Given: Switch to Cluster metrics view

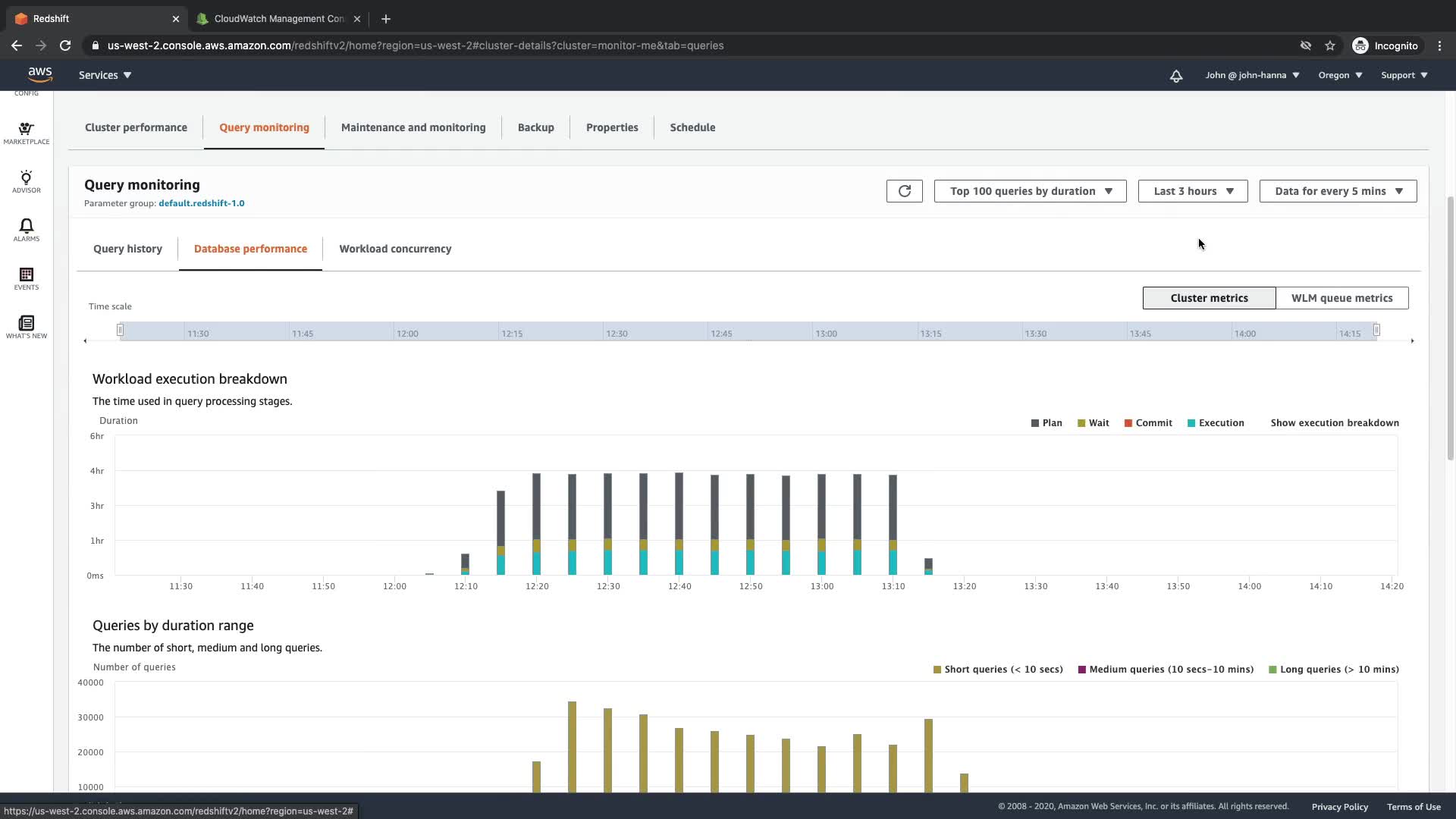Looking at the screenshot, I should pos(1209,298).
